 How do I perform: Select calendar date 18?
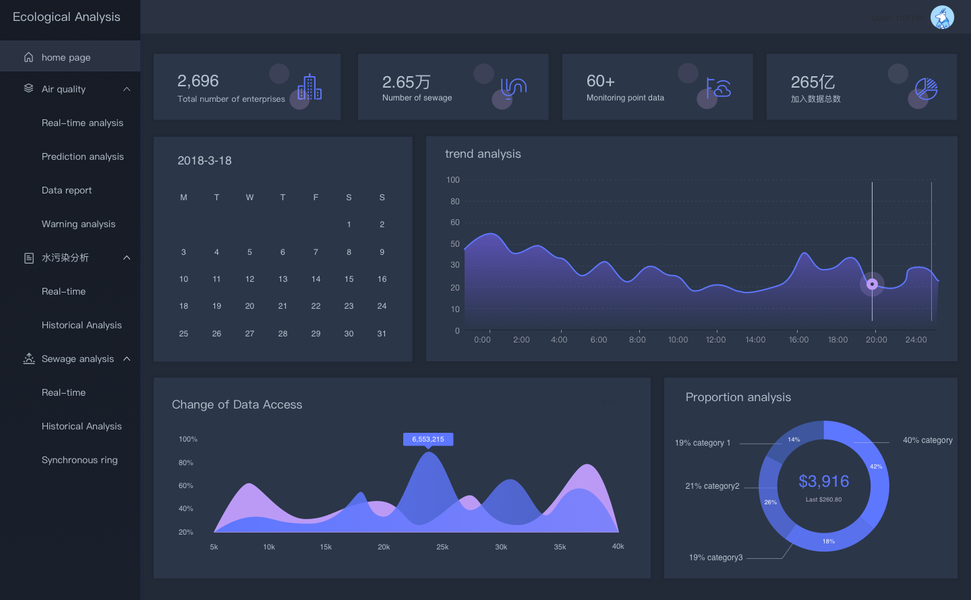coord(183,306)
